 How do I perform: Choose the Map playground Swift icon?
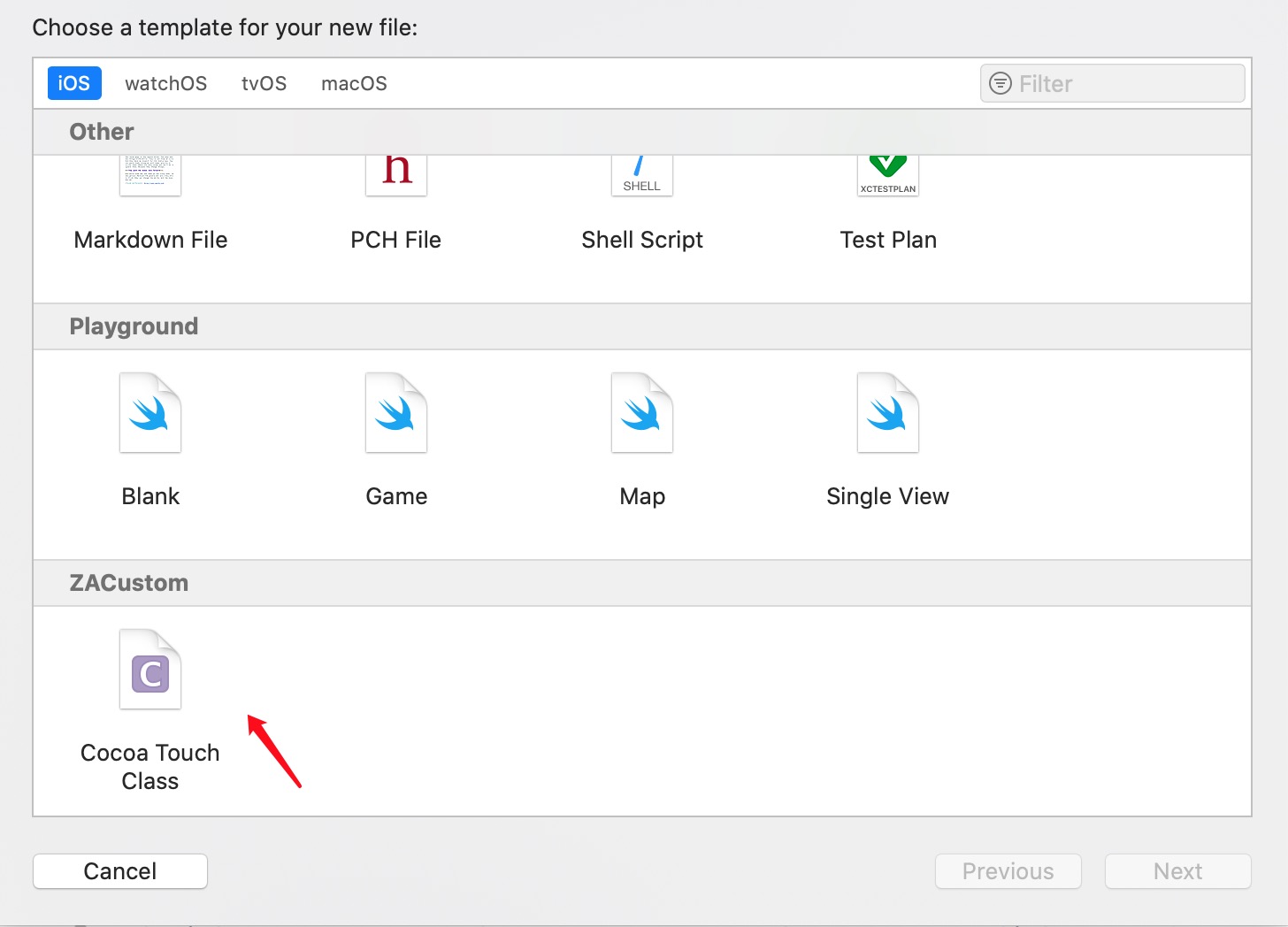point(642,413)
